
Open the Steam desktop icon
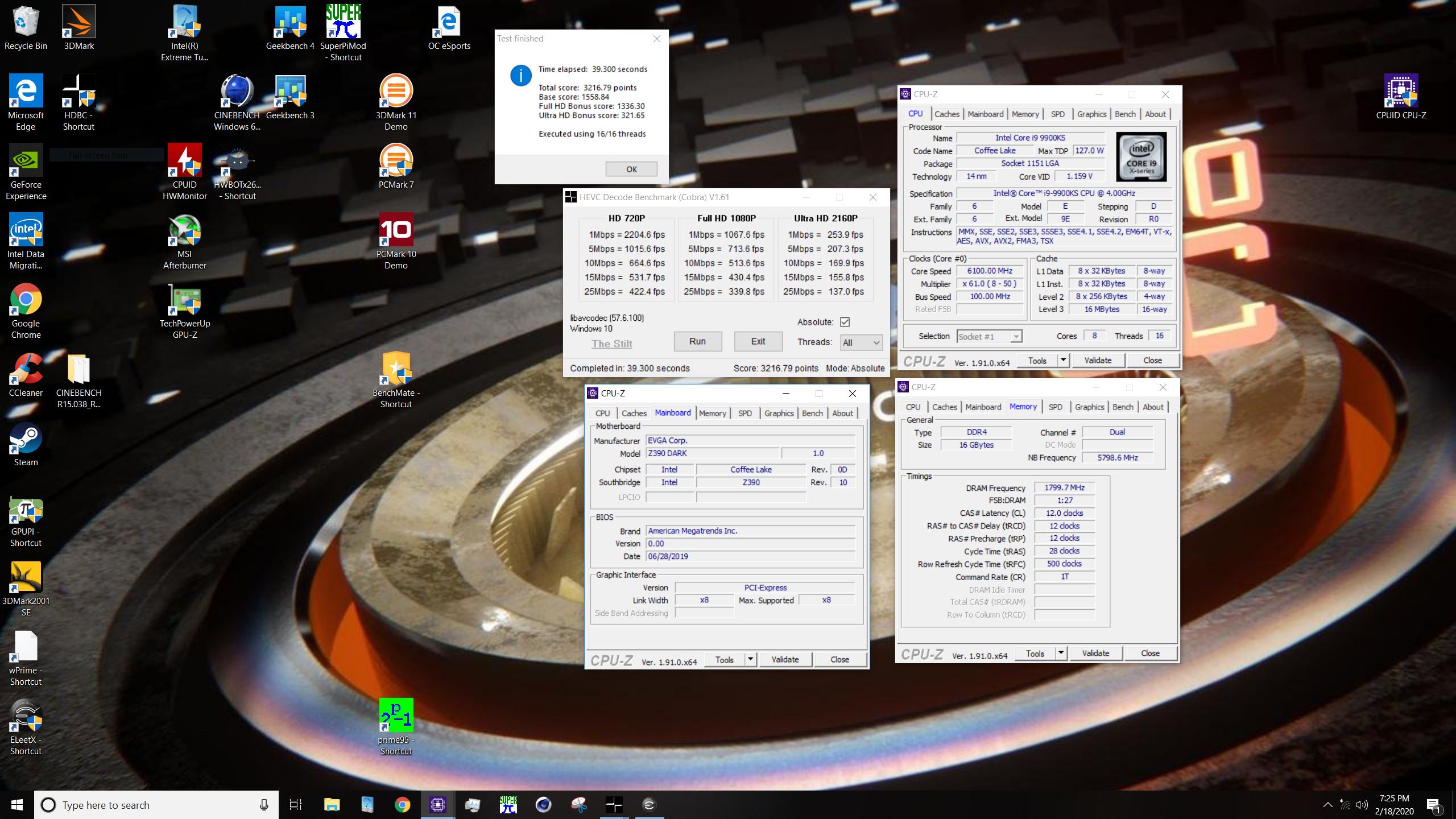[26, 444]
